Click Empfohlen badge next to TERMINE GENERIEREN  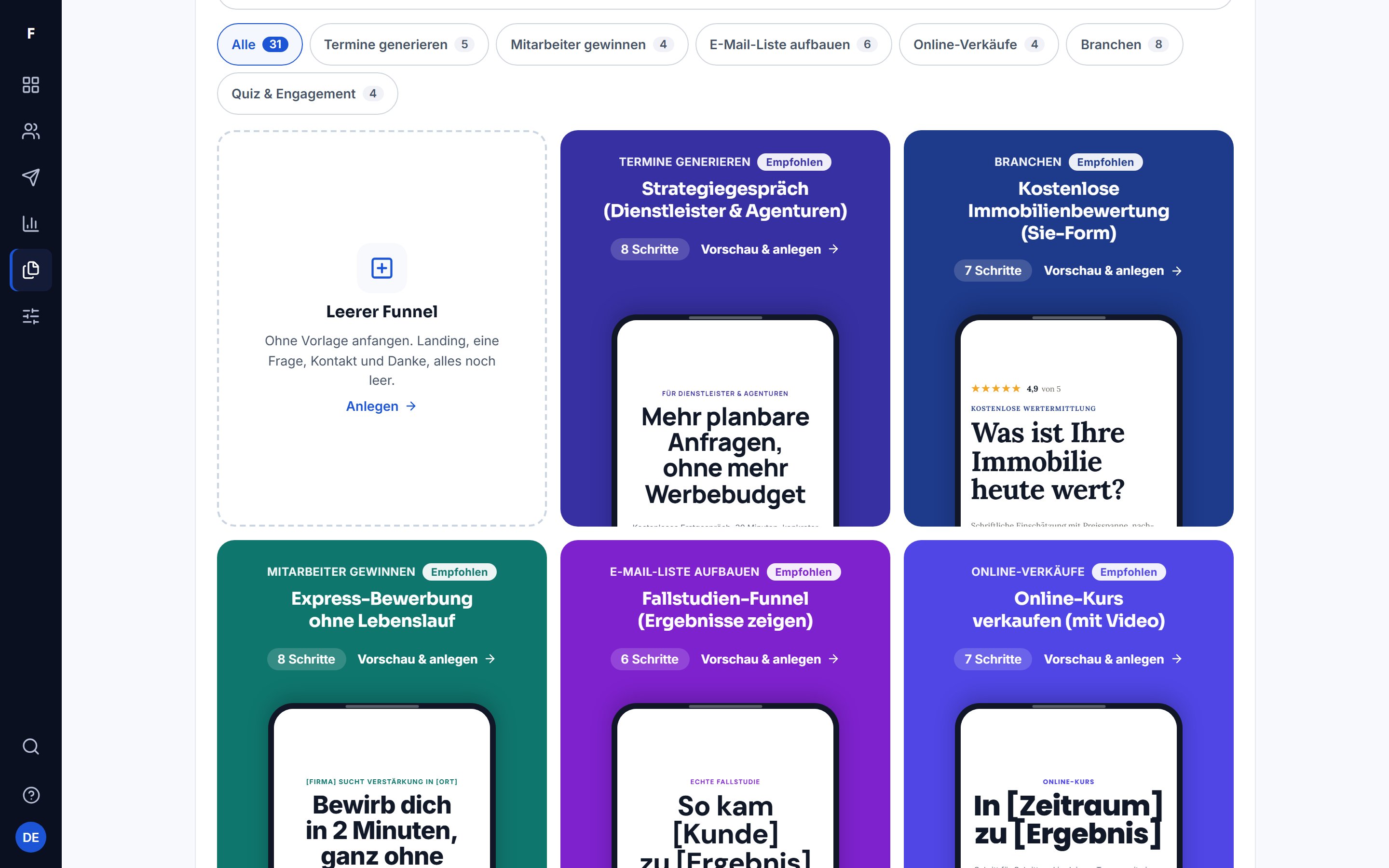point(794,162)
